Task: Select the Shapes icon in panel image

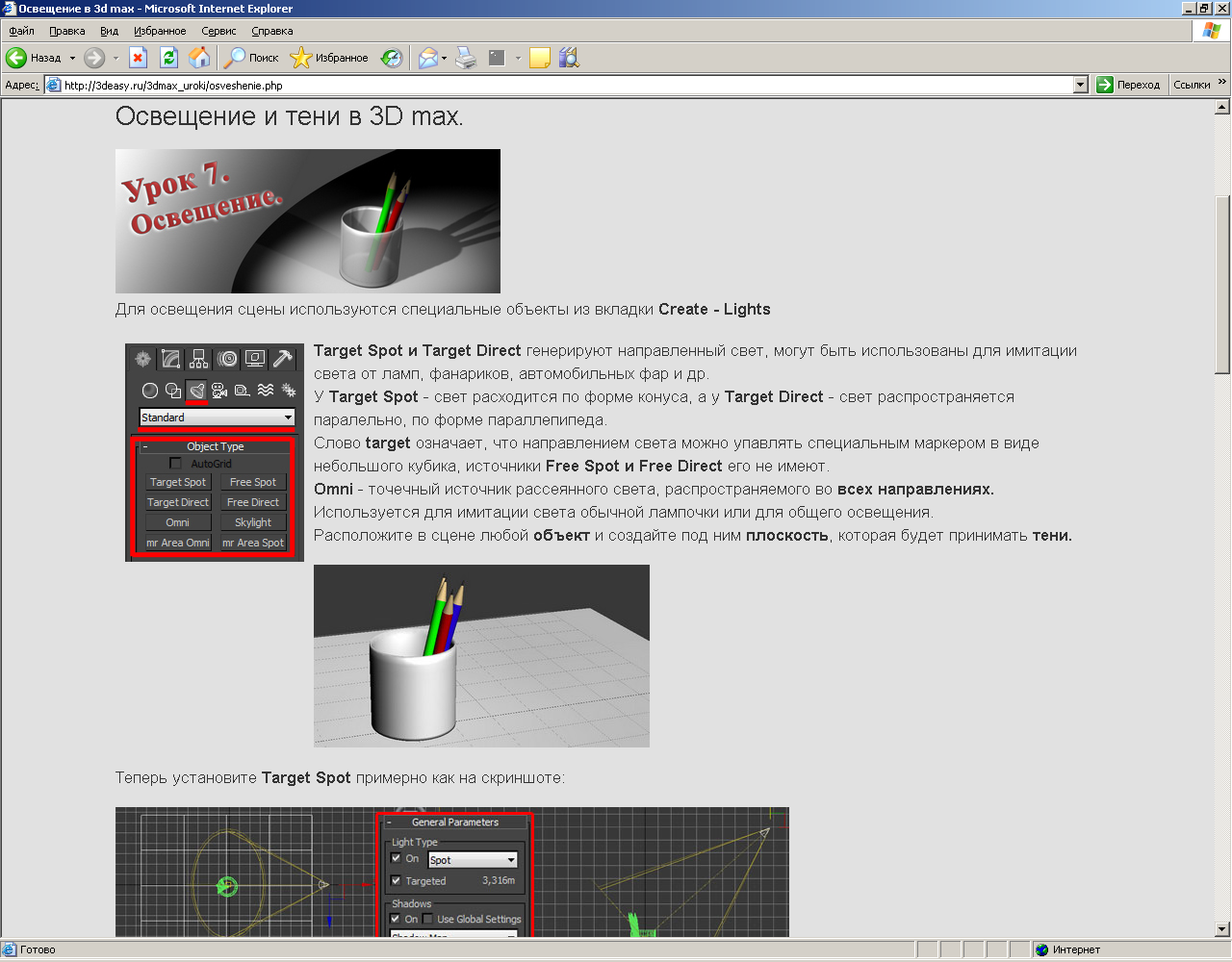Action: point(173,391)
